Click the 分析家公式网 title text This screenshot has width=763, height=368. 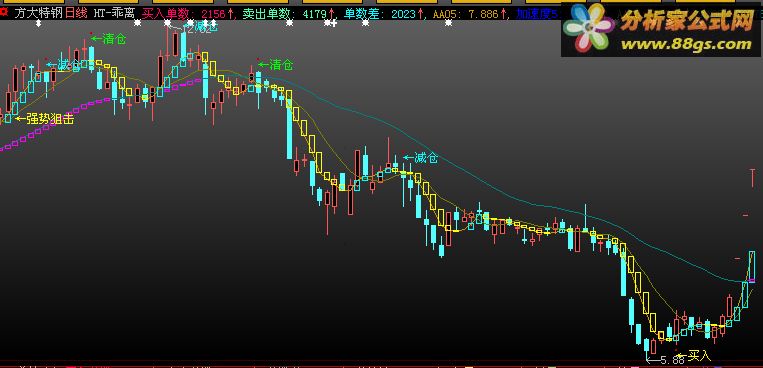coord(687,21)
